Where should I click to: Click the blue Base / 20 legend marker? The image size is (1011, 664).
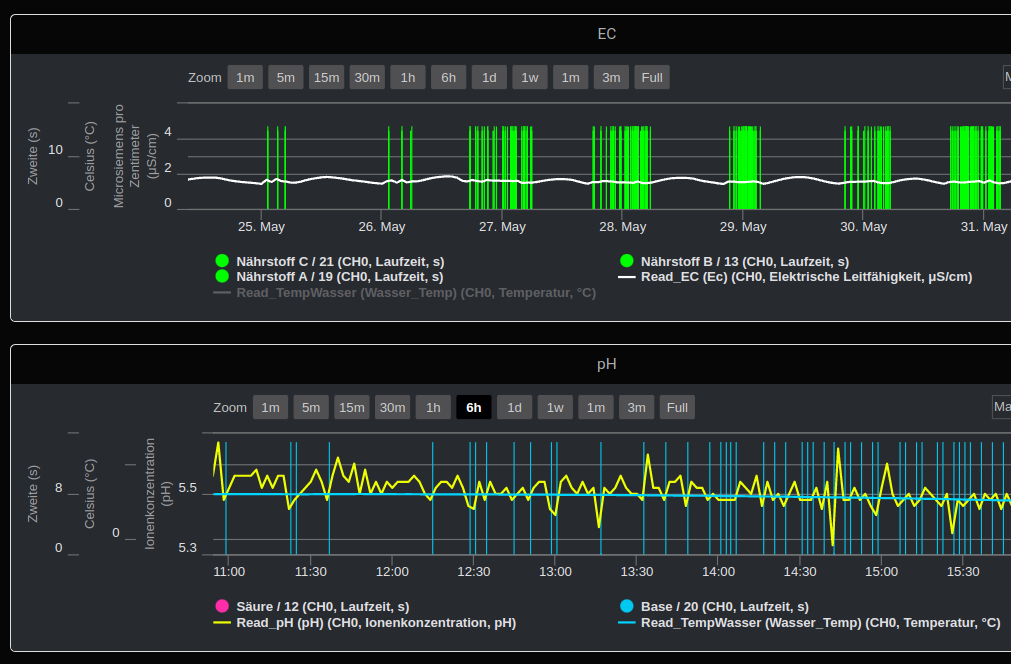627,606
